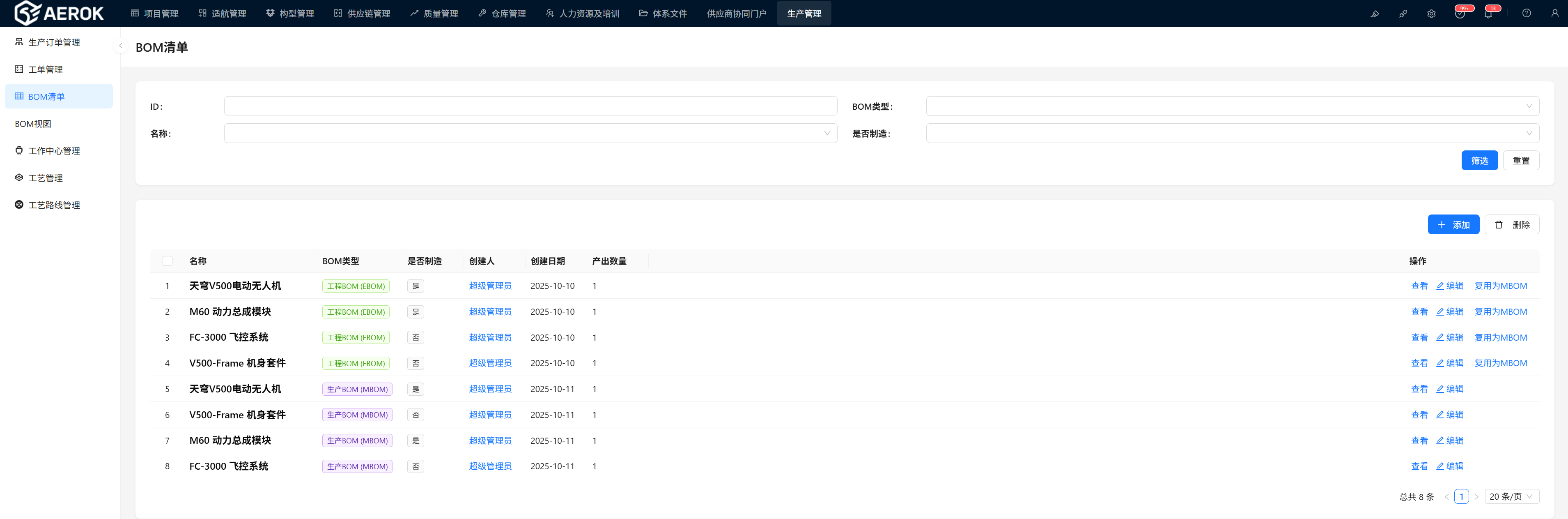Screen dimensions: 1568x519
Task: Open the BOM类型 filter dropdown
Action: 1232,106
